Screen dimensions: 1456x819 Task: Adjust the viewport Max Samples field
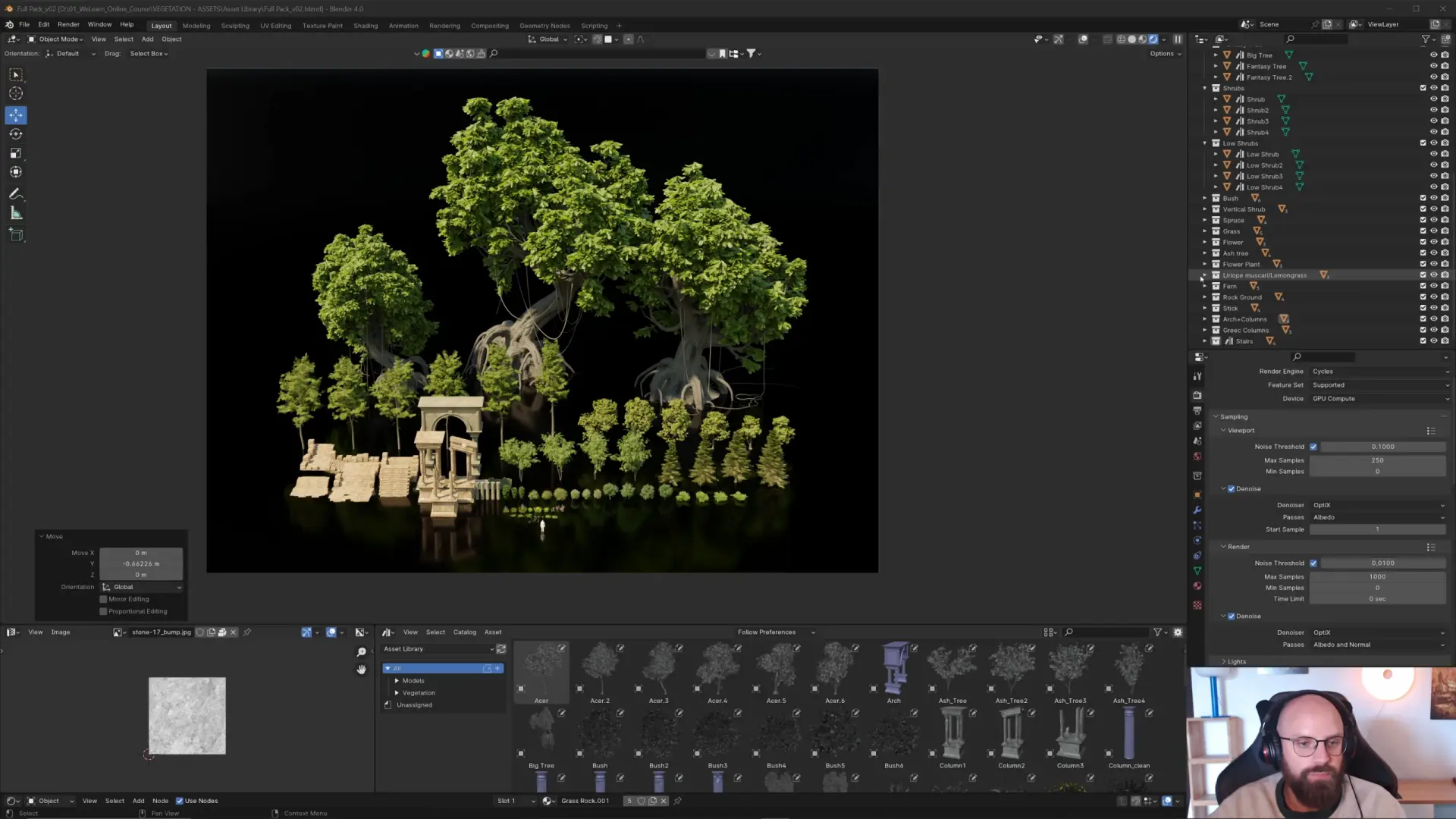point(1378,460)
